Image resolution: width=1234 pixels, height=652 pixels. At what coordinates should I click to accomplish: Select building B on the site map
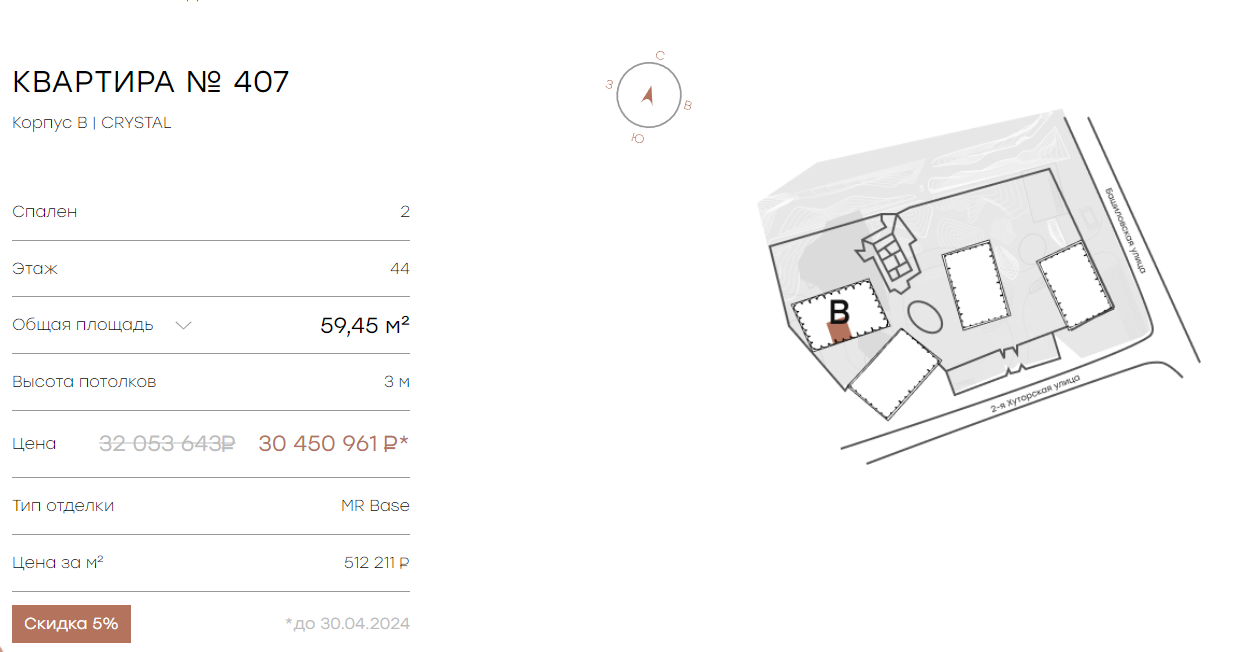(x=840, y=314)
